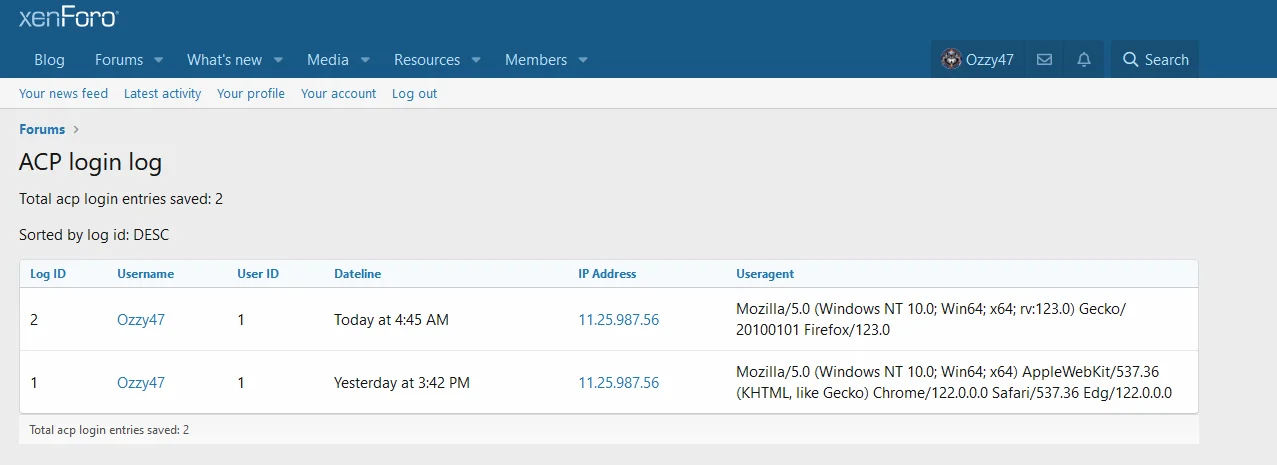Open the Your profile link
Image resolution: width=1277 pixels, height=465 pixels.
coord(250,94)
